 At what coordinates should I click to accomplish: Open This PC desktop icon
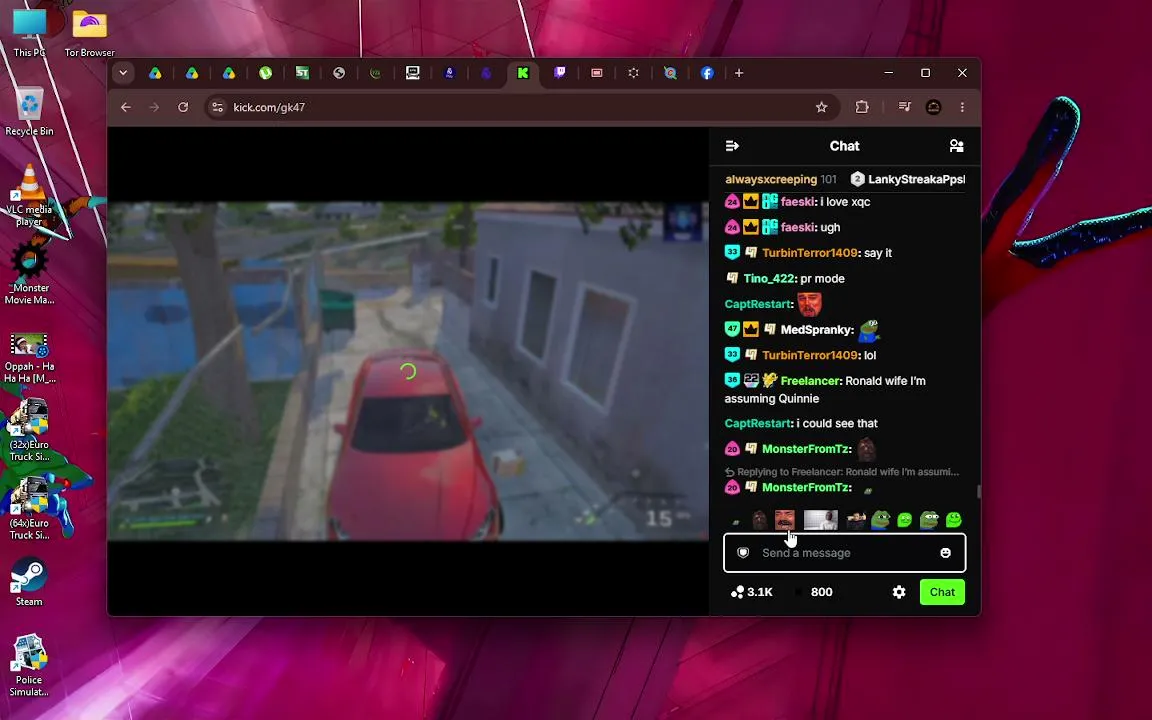pyautogui.click(x=29, y=33)
